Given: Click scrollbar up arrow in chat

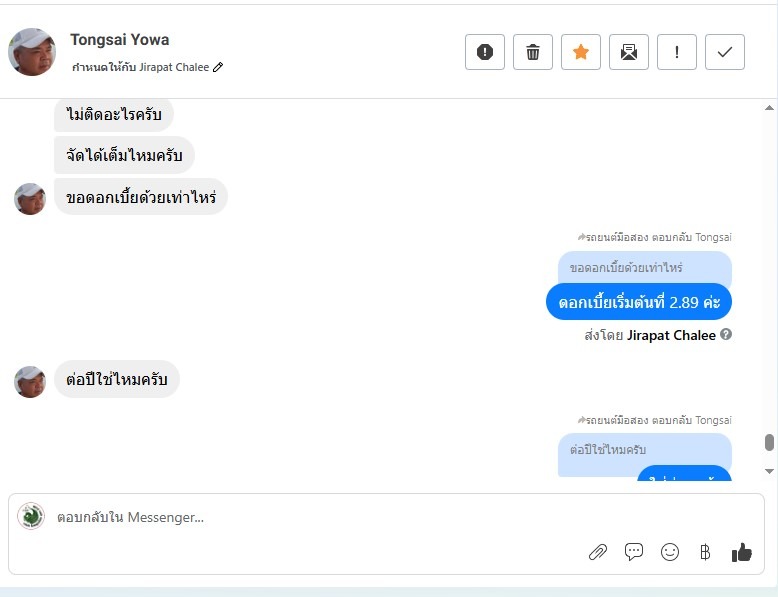Looking at the screenshot, I should coord(769,108).
